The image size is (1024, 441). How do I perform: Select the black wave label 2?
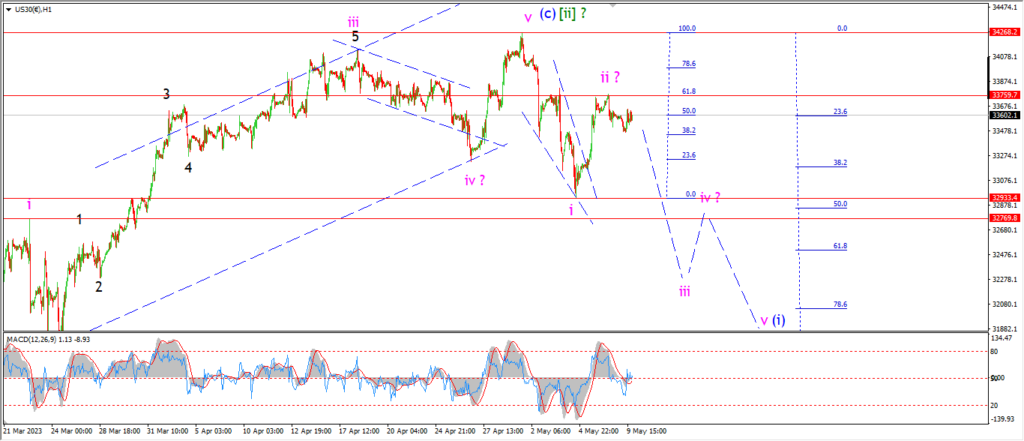pos(99,286)
